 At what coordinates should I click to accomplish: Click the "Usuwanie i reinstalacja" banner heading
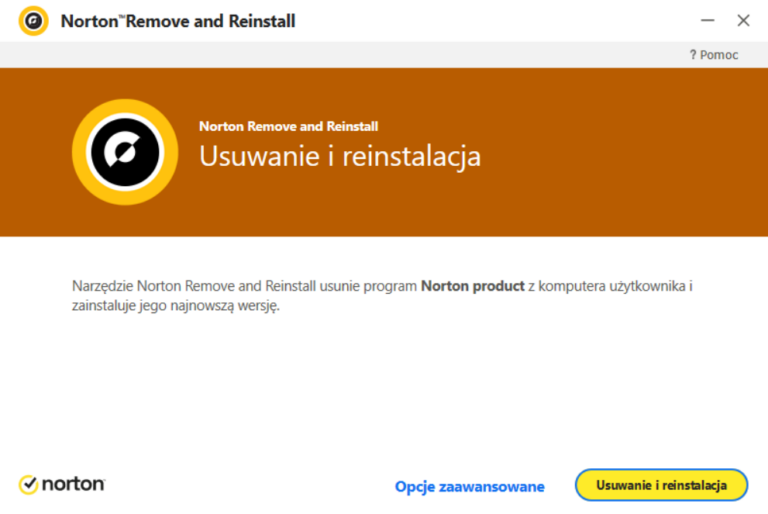(x=340, y=157)
